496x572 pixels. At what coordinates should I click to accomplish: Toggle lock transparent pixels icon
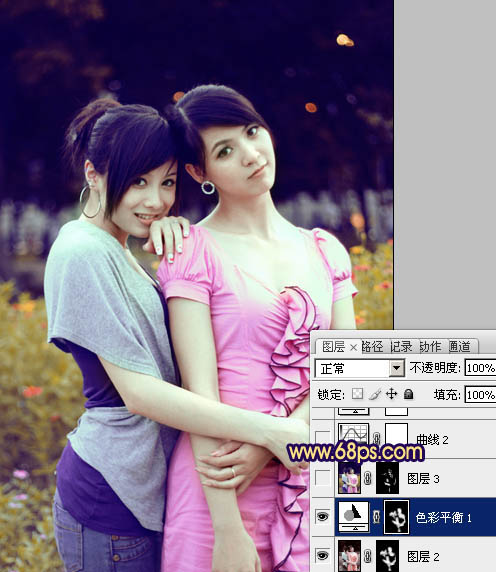(357, 394)
